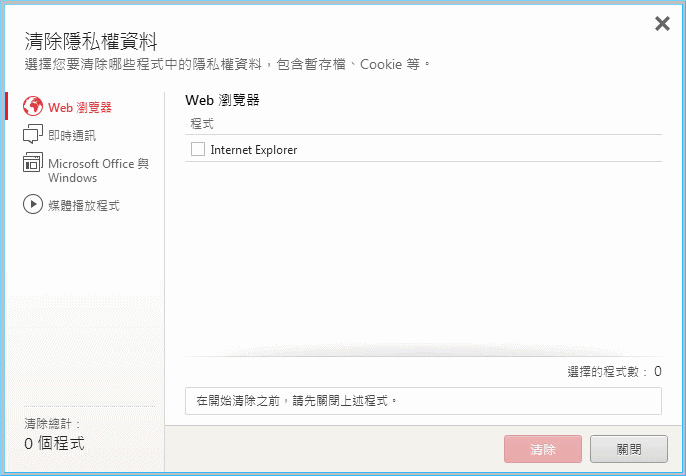Click the Internet Explorer program name text
Viewport: 686px width, 476px height.
tap(253, 150)
